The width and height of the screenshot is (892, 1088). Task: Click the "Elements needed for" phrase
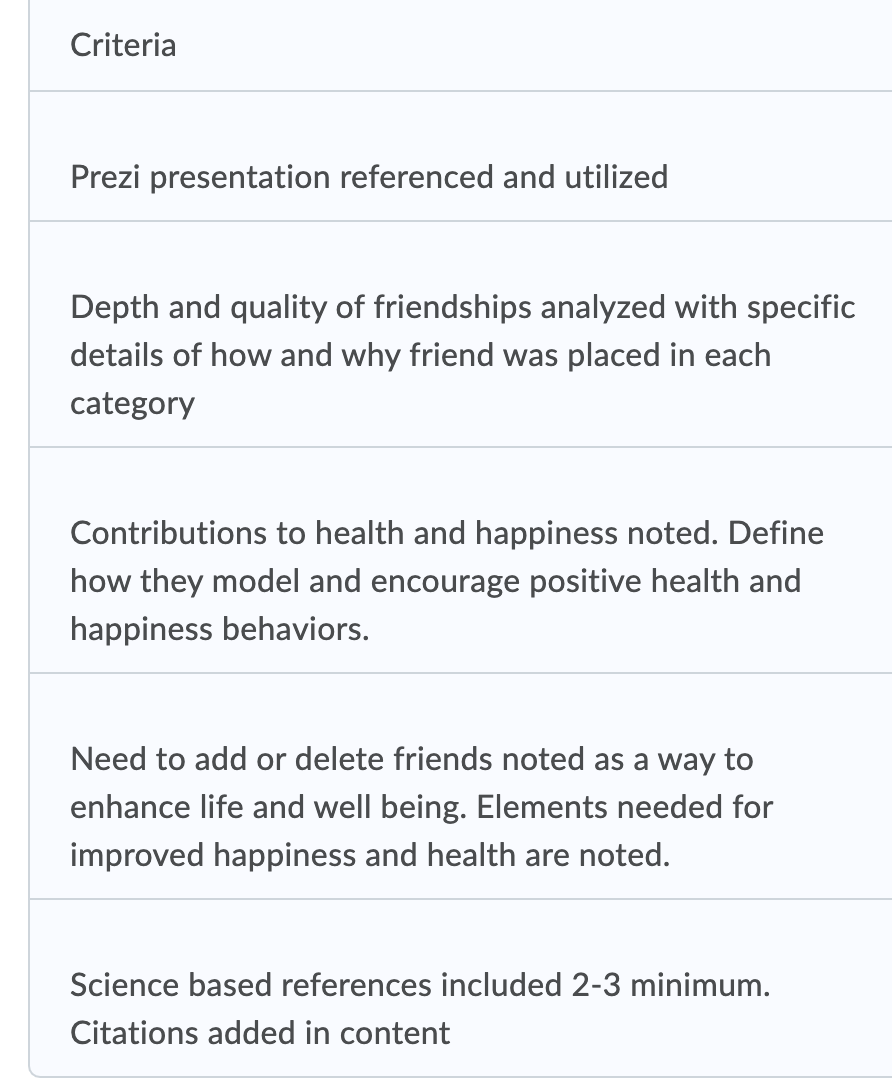pyautogui.click(x=625, y=807)
